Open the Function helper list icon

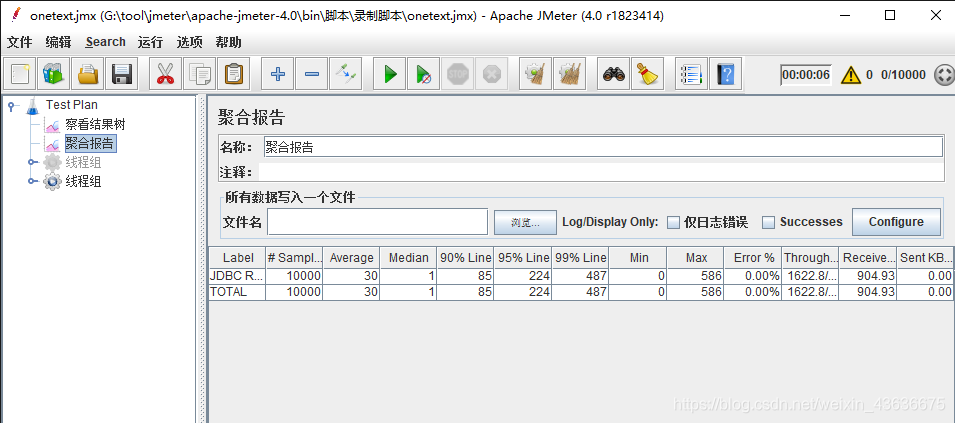point(692,74)
